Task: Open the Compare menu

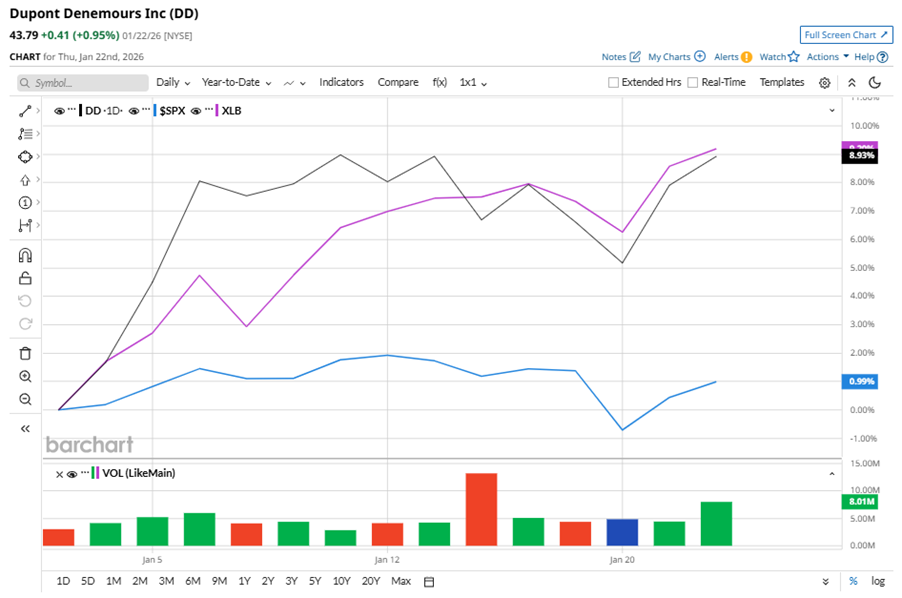Action: point(398,82)
